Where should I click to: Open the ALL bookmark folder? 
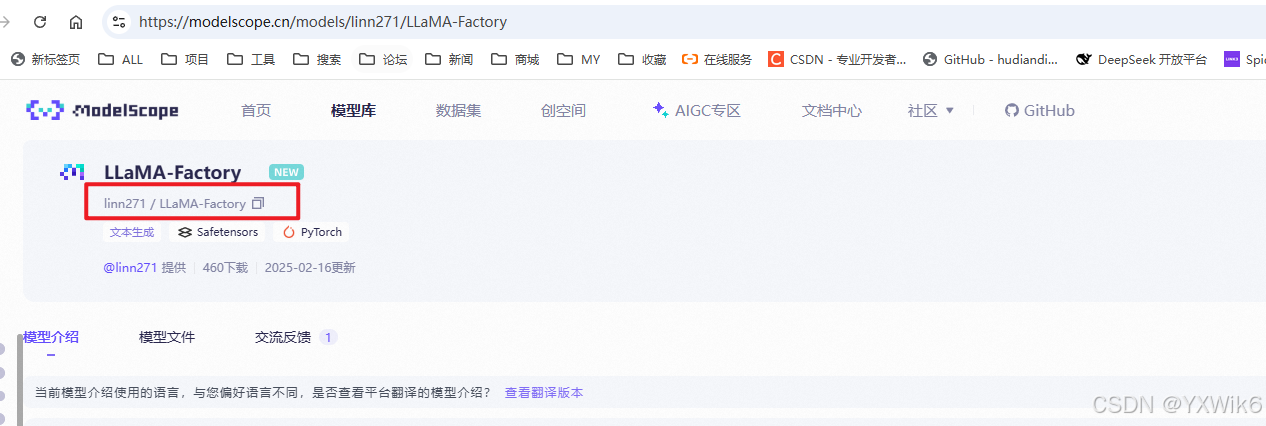point(121,59)
